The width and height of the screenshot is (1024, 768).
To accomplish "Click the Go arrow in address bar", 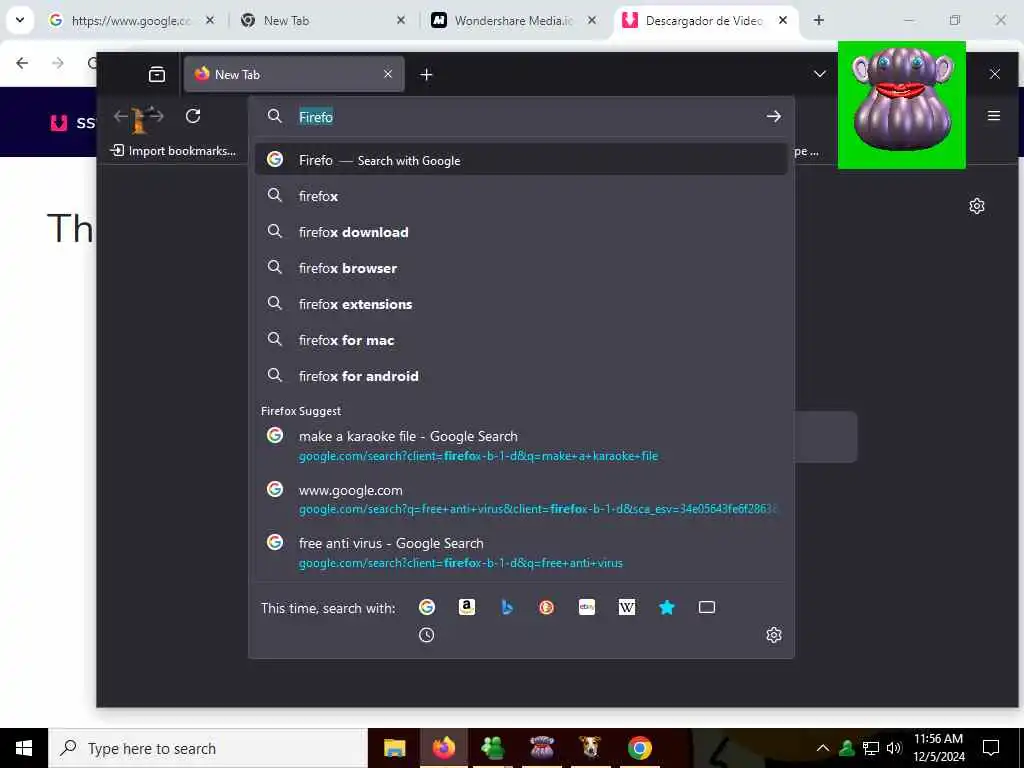I will [x=773, y=116].
